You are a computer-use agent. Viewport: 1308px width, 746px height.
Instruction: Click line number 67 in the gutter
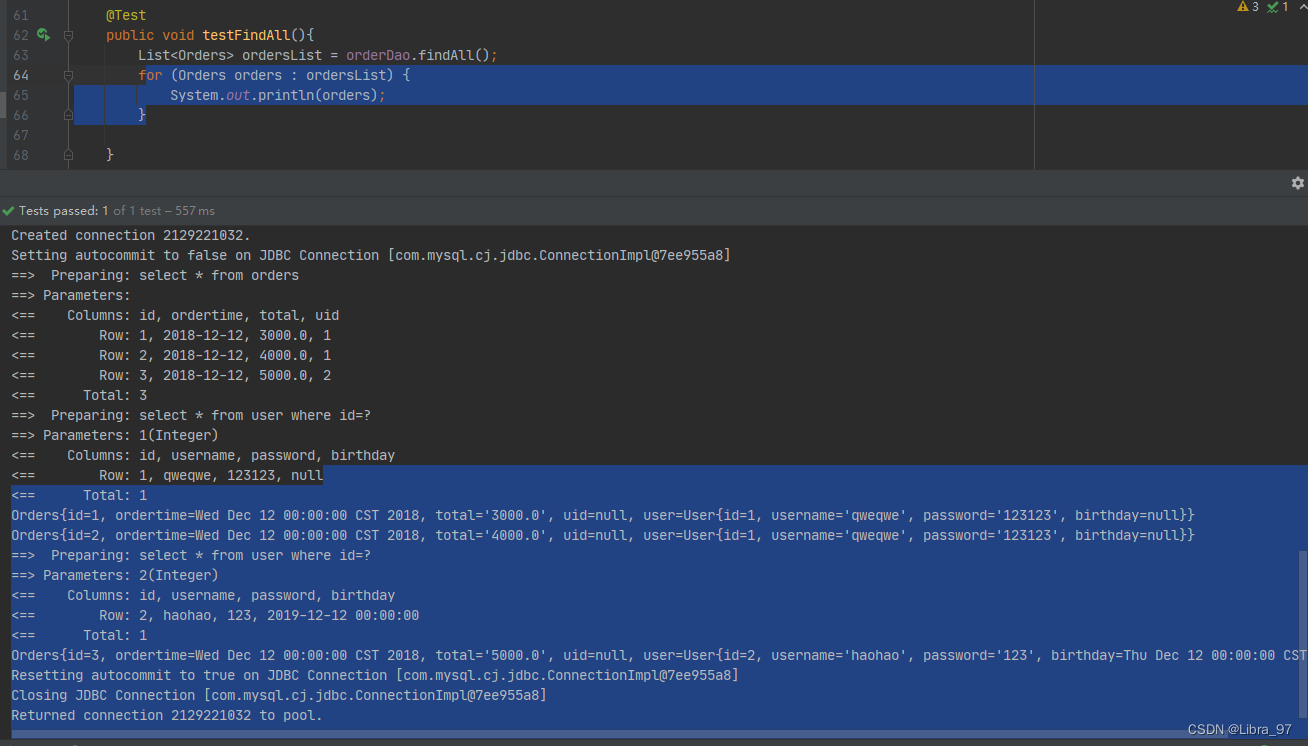[x=21, y=135]
